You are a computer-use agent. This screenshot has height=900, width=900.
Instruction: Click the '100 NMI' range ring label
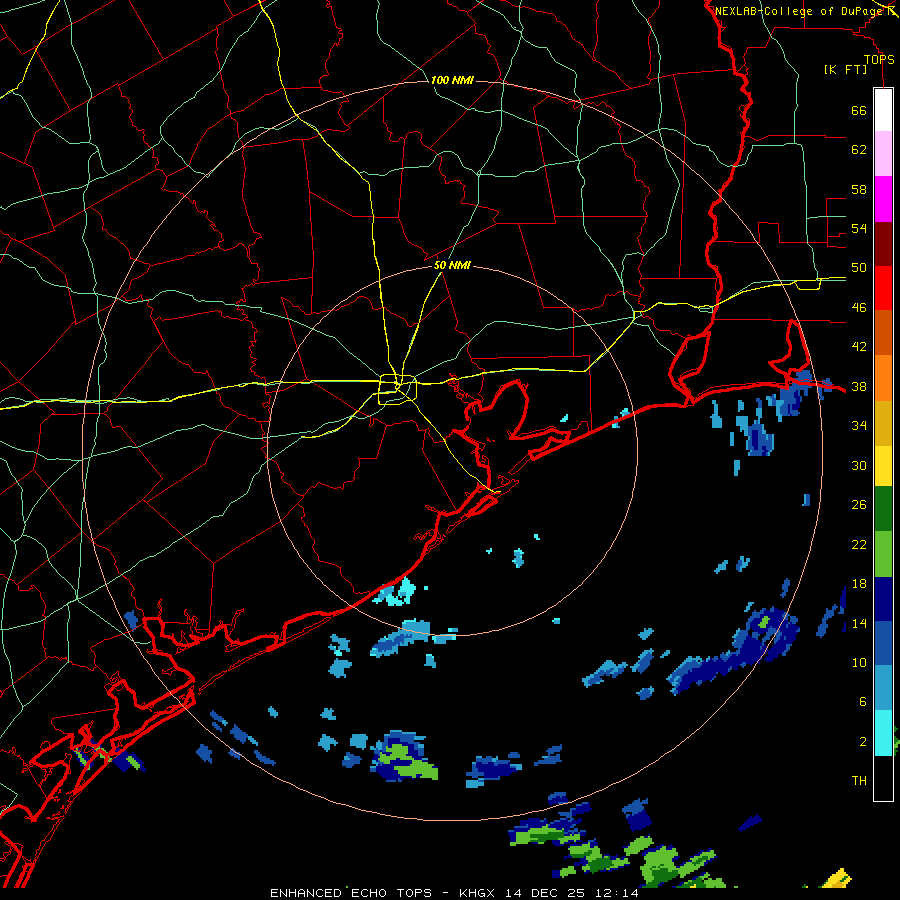[452, 80]
